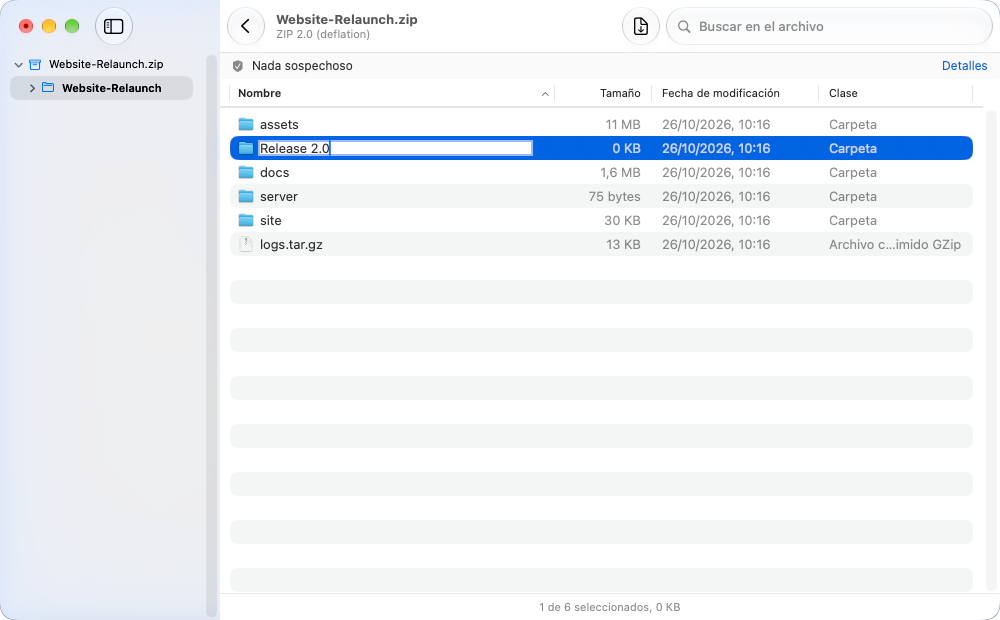Click the Website-Relaunch folder icon in sidebar
This screenshot has width=1000, height=620.
pyautogui.click(x=48, y=87)
